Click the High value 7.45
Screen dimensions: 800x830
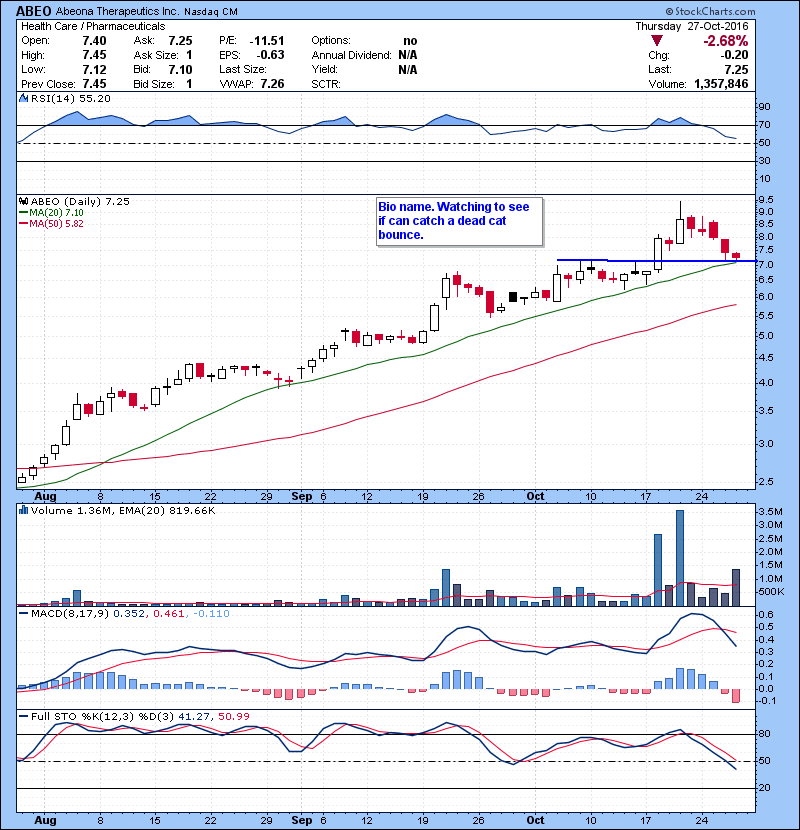pyautogui.click(x=94, y=55)
